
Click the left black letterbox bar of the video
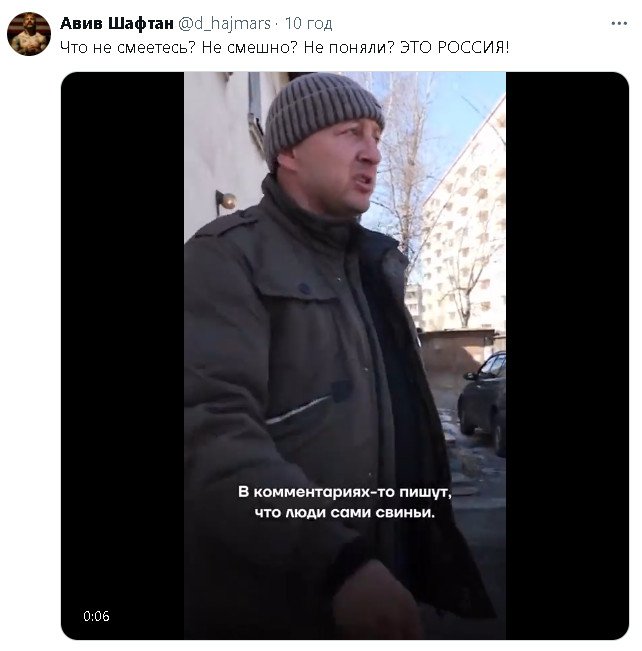pyautogui.click(x=123, y=355)
